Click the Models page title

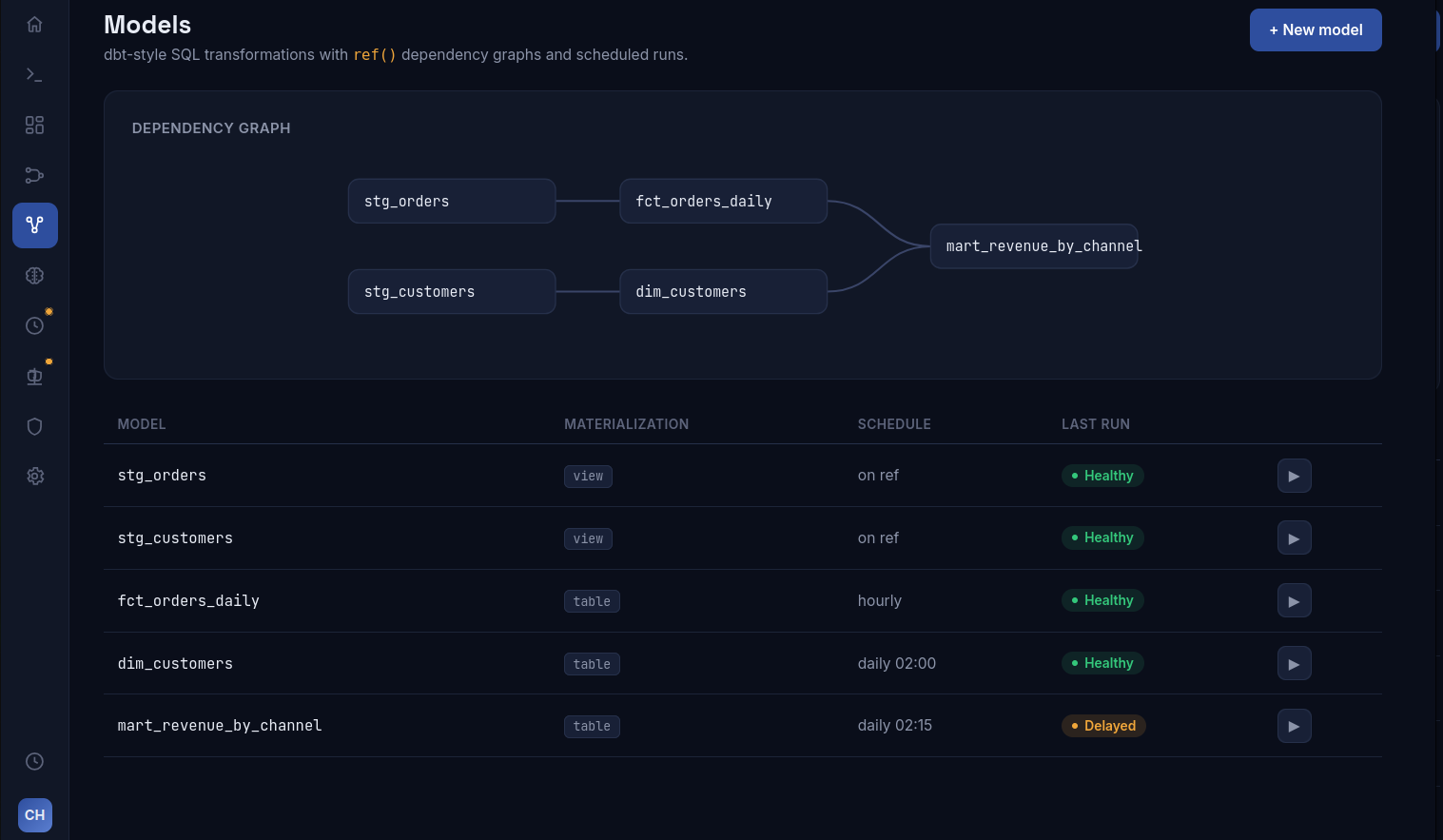147,25
